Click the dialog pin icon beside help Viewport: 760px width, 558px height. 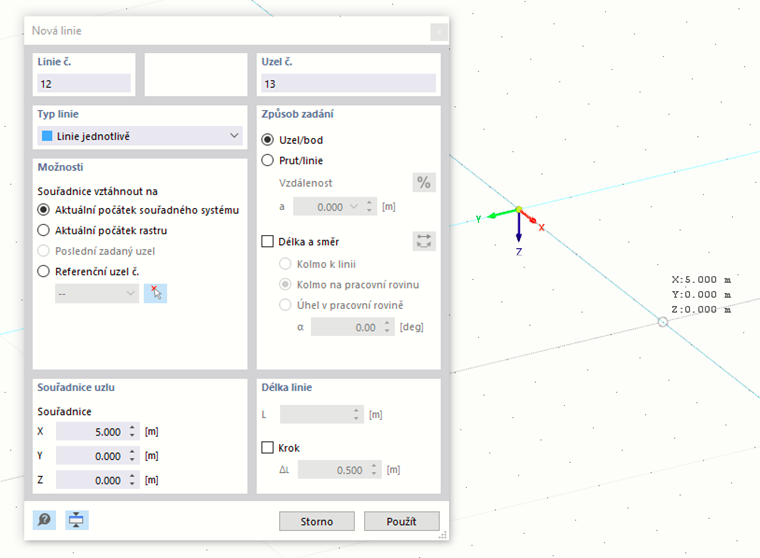(x=76, y=520)
